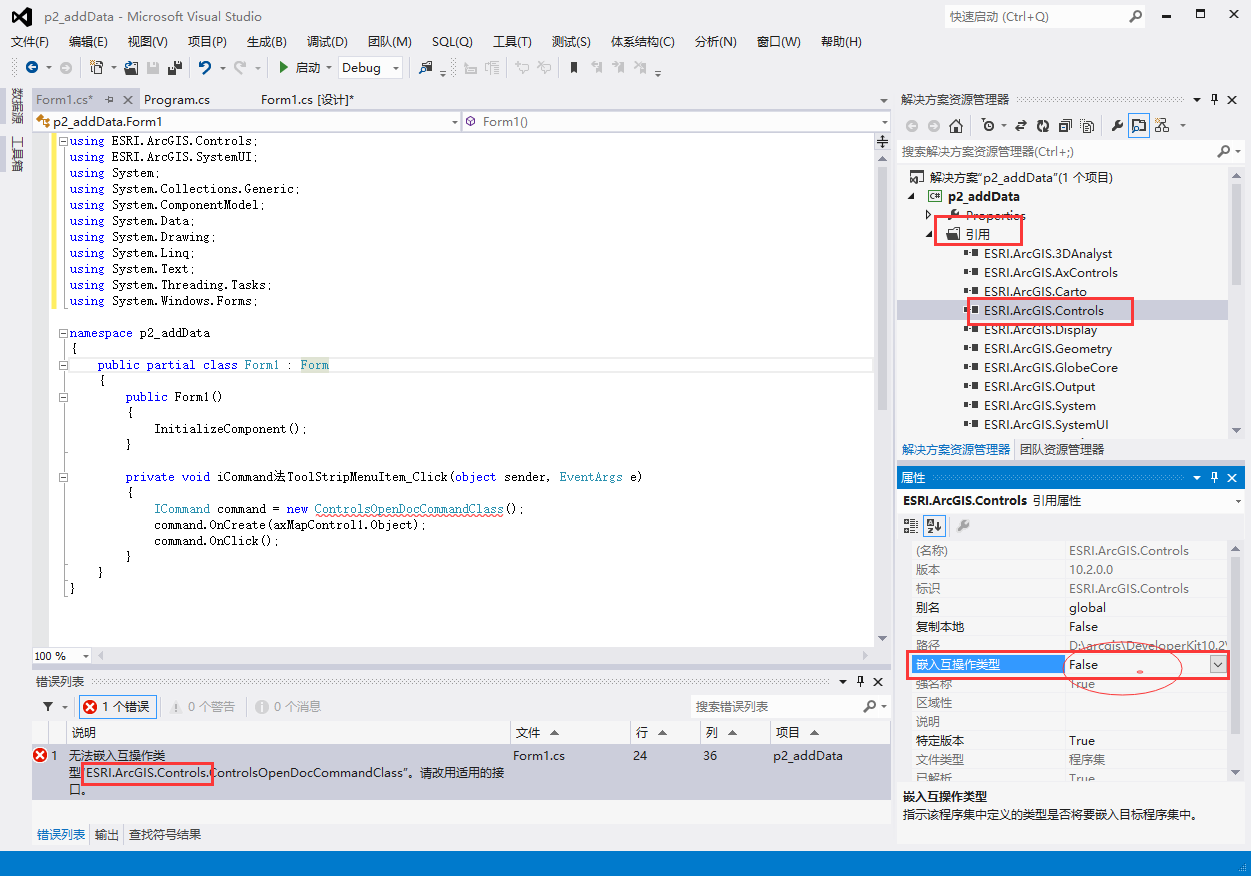Click Pending Changes Filter clock icon

tap(988, 125)
